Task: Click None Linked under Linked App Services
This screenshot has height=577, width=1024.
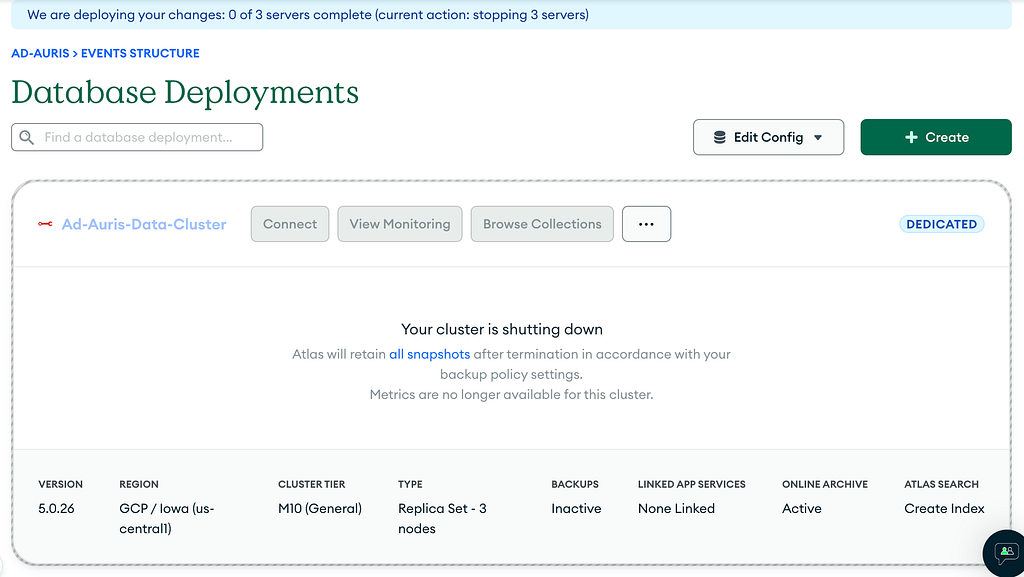Action: (677, 508)
